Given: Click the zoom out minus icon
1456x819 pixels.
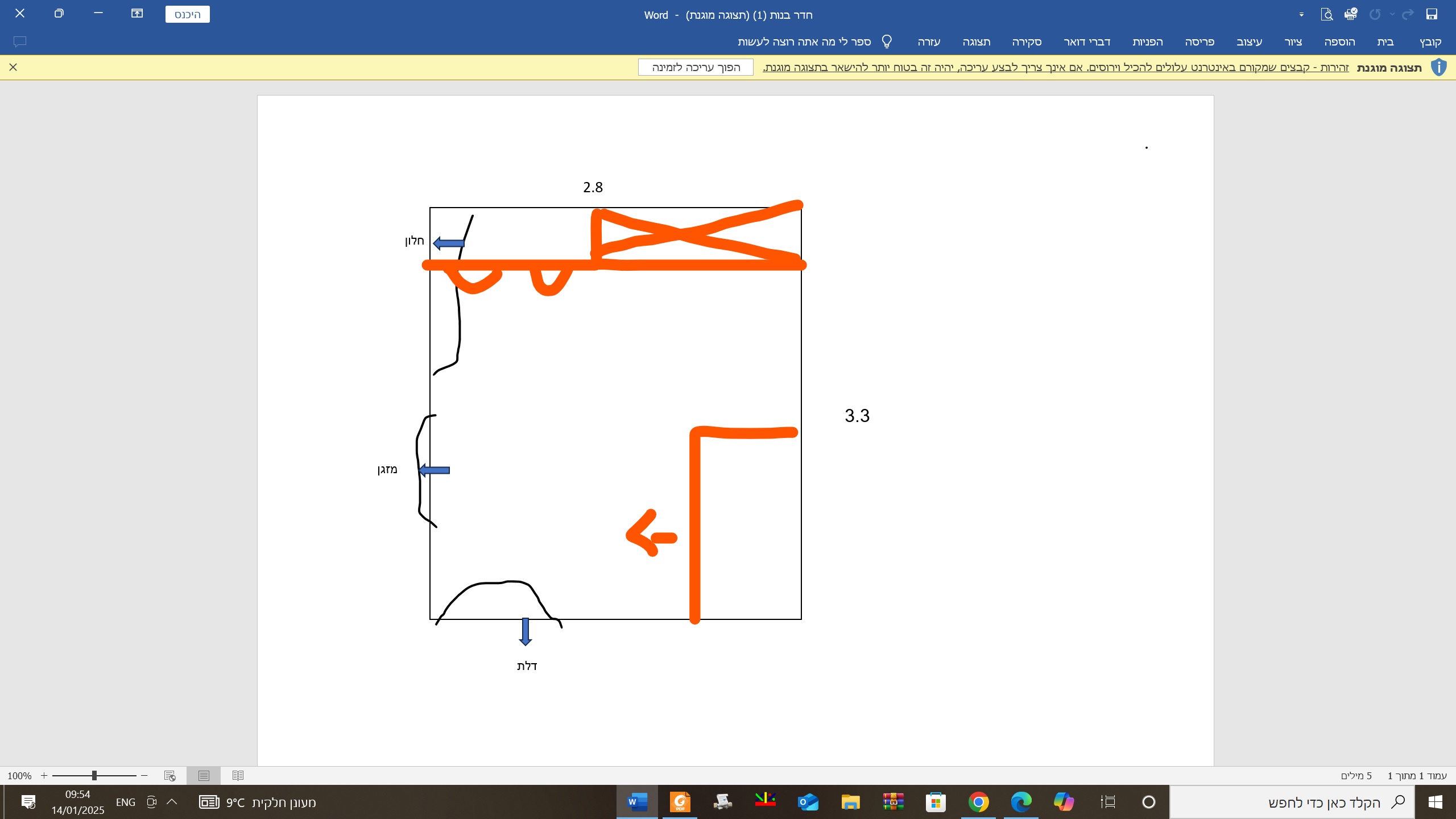Looking at the screenshot, I should [x=144, y=776].
